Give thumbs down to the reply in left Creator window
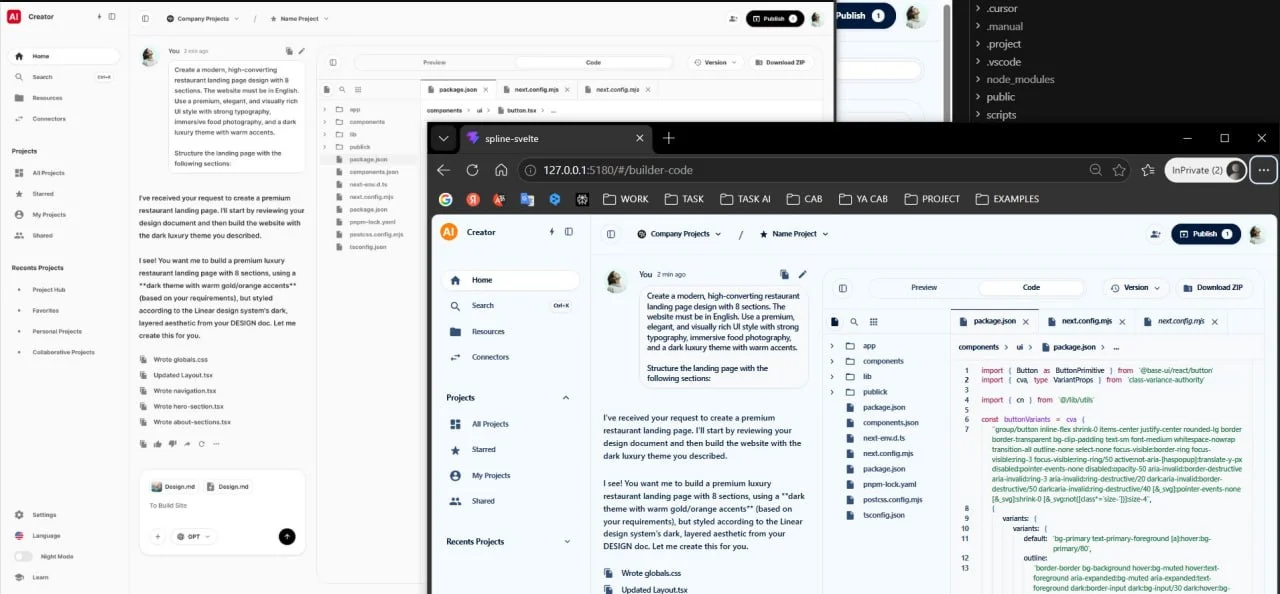 172,444
